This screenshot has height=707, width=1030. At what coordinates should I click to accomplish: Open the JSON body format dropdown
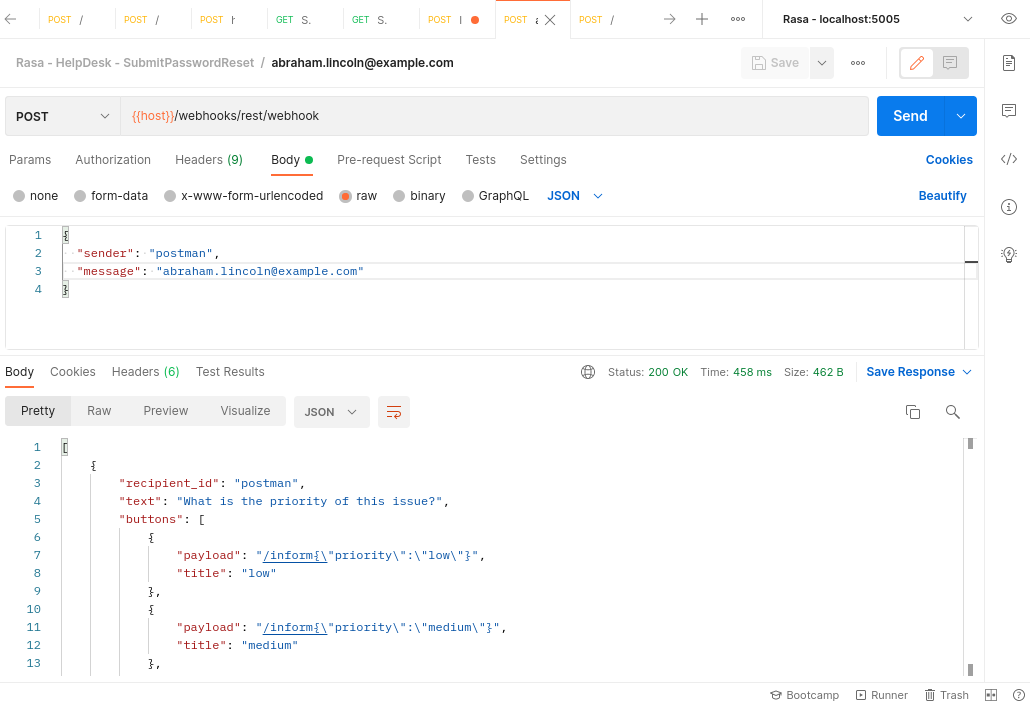575,196
